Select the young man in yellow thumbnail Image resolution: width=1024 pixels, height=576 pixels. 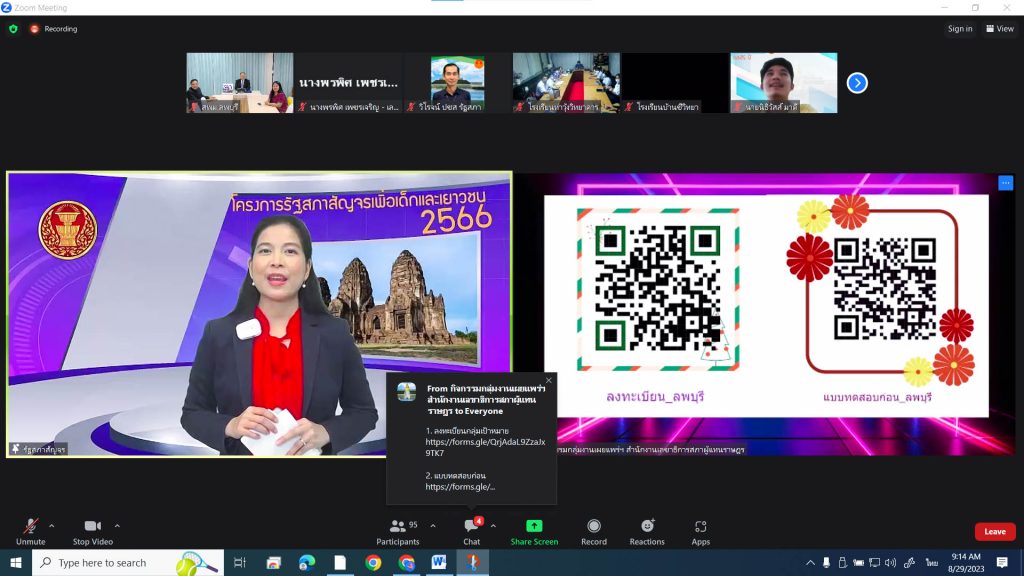tap(784, 83)
